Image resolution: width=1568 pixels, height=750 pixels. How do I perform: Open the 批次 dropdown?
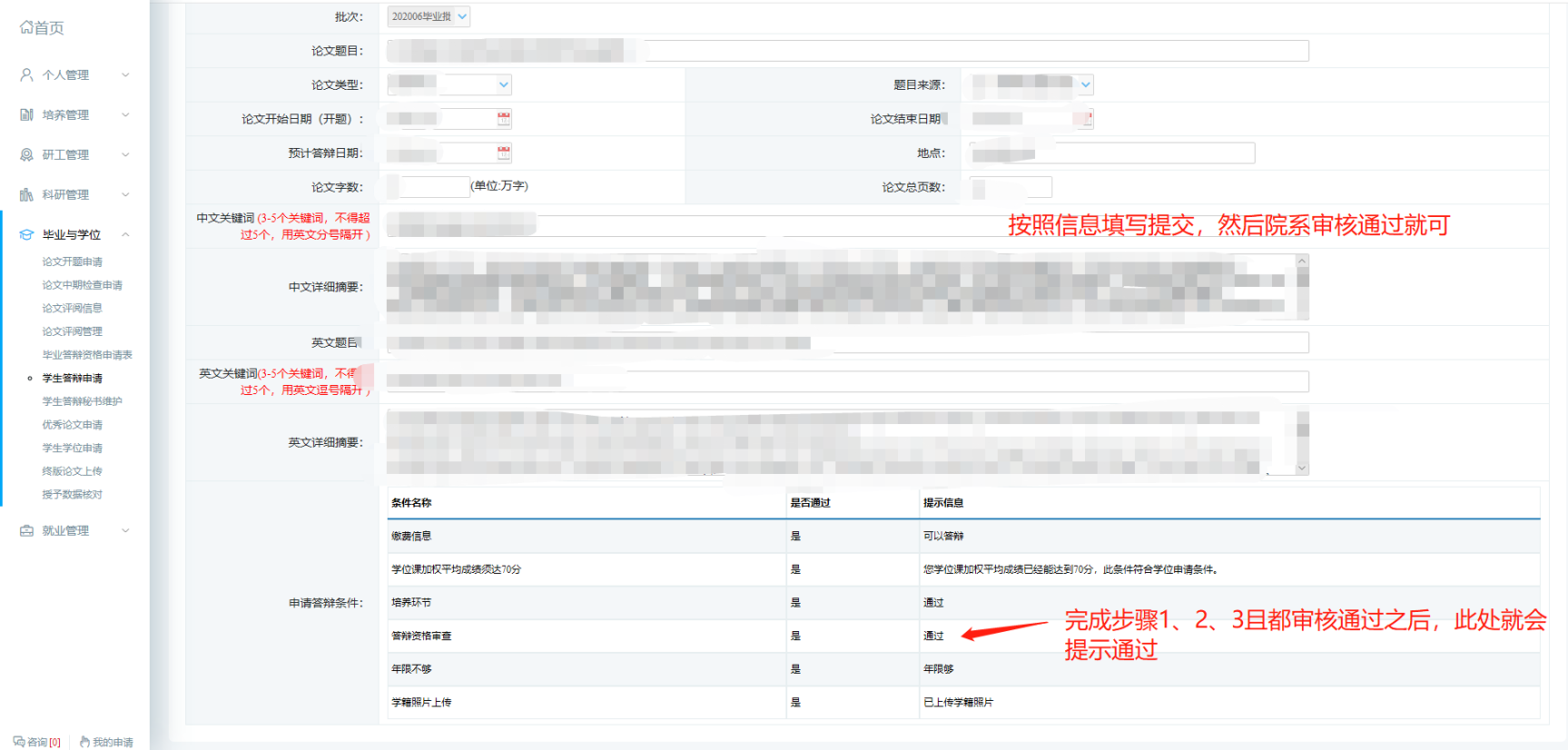[462, 16]
